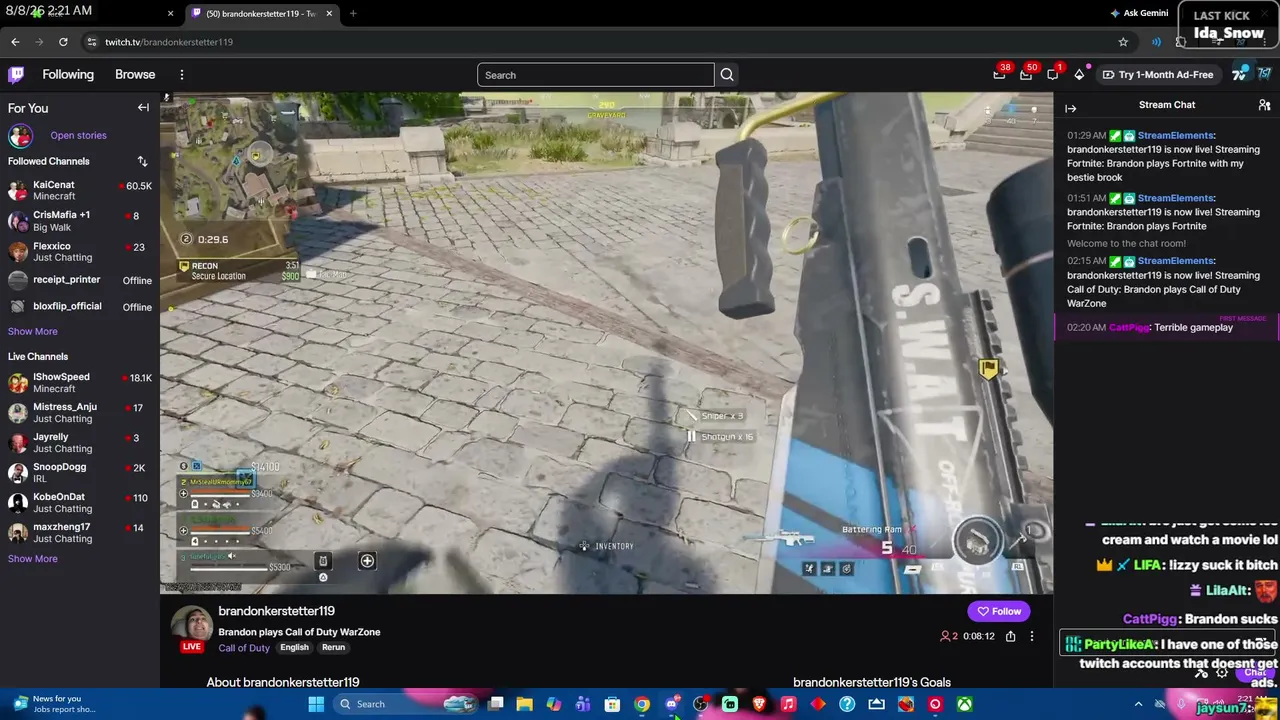This screenshot has height=720, width=1280.
Task: Expand Live Channels with Show More
Action: [x=33, y=559]
